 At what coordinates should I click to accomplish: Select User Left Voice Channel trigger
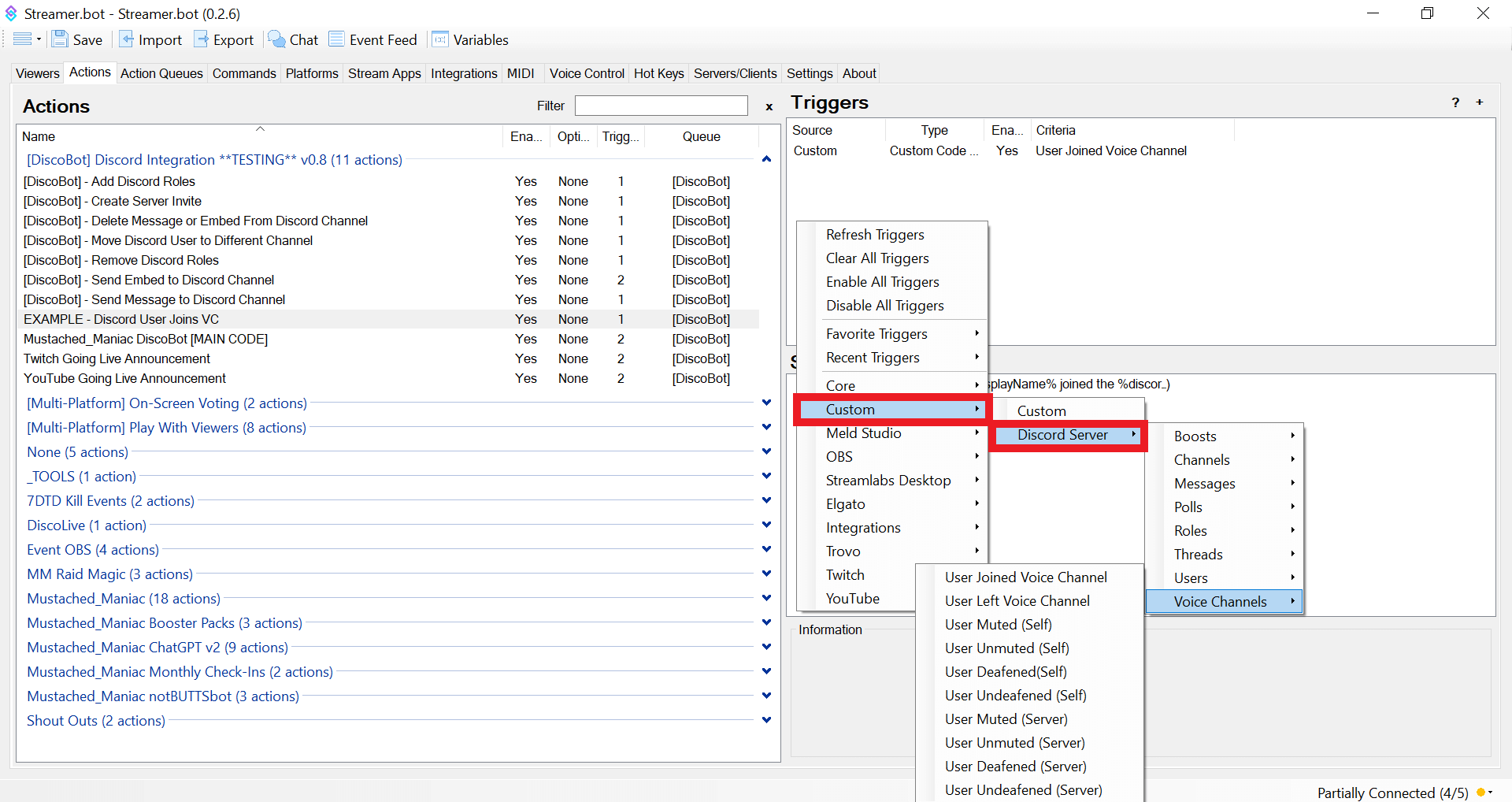coord(1030,601)
